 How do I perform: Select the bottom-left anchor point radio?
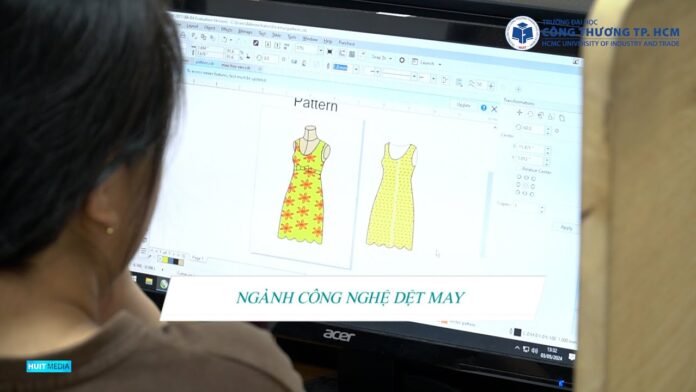pos(518,192)
